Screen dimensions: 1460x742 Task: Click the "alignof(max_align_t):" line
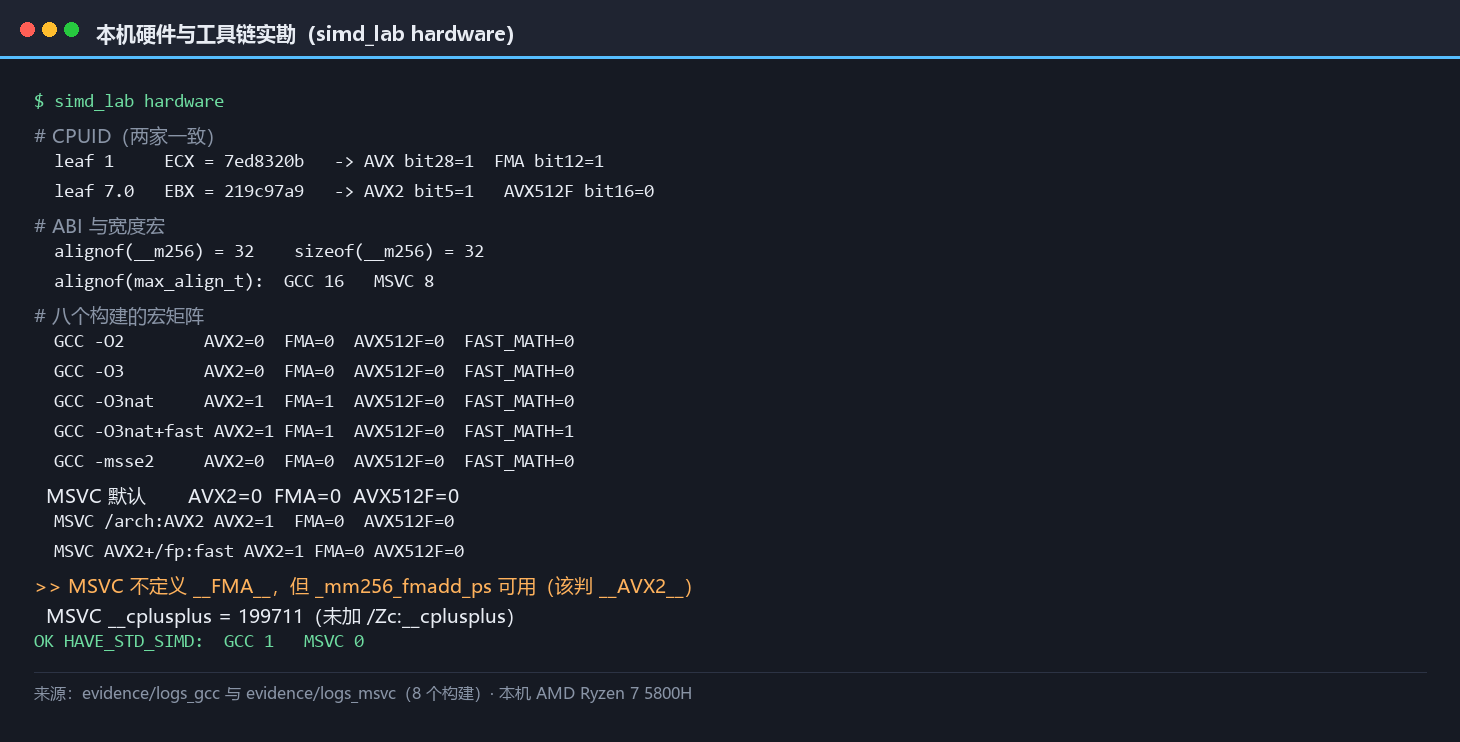(244, 281)
